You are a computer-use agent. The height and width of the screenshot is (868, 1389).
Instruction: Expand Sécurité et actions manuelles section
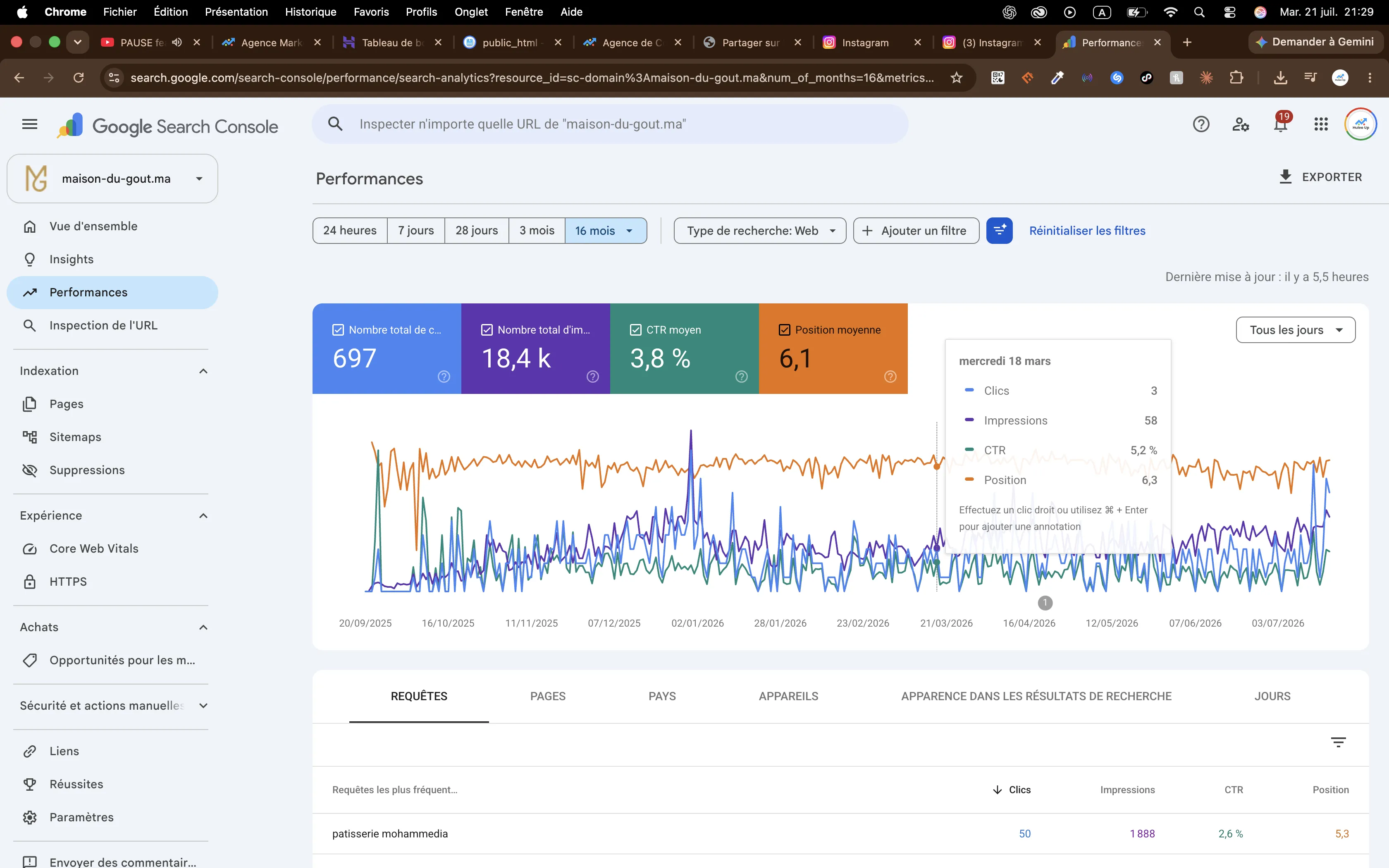pyautogui.click(x=203, y=706)
